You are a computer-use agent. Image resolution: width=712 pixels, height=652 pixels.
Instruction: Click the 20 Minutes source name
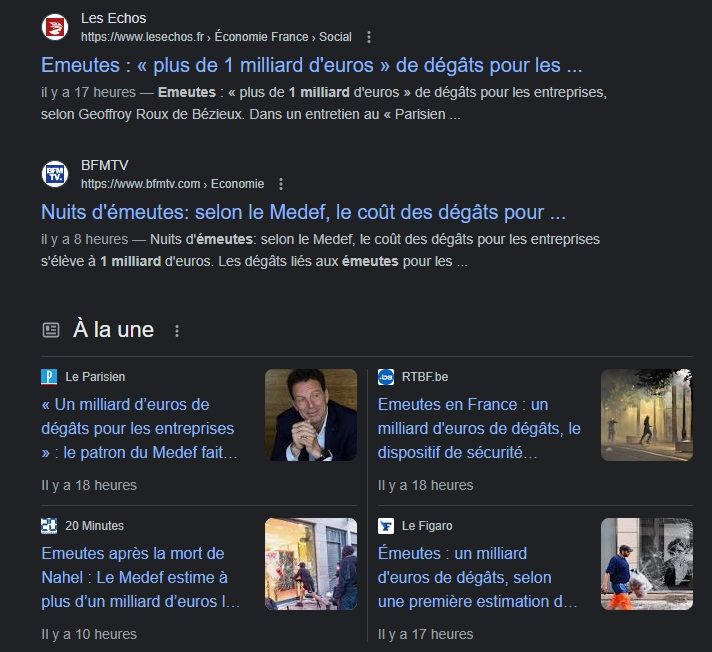coord(94,526)
